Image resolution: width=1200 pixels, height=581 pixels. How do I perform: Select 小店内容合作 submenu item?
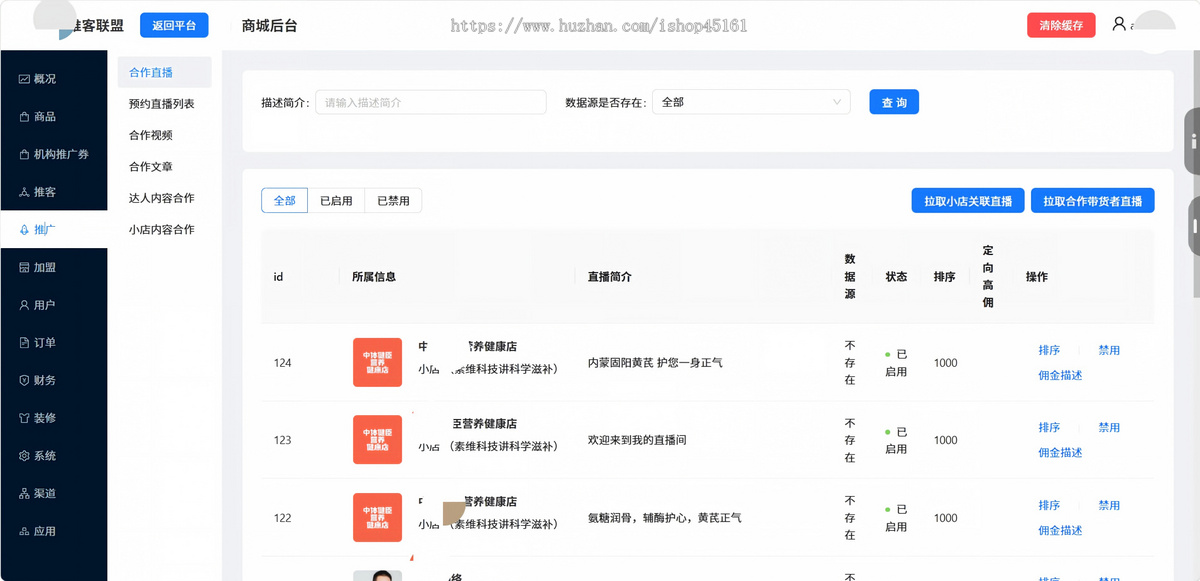click(x=164, y=230)
